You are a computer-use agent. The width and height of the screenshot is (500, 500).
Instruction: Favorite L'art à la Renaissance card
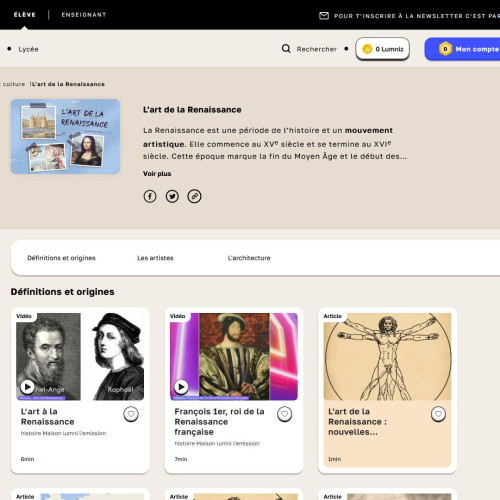click(131, 414)
